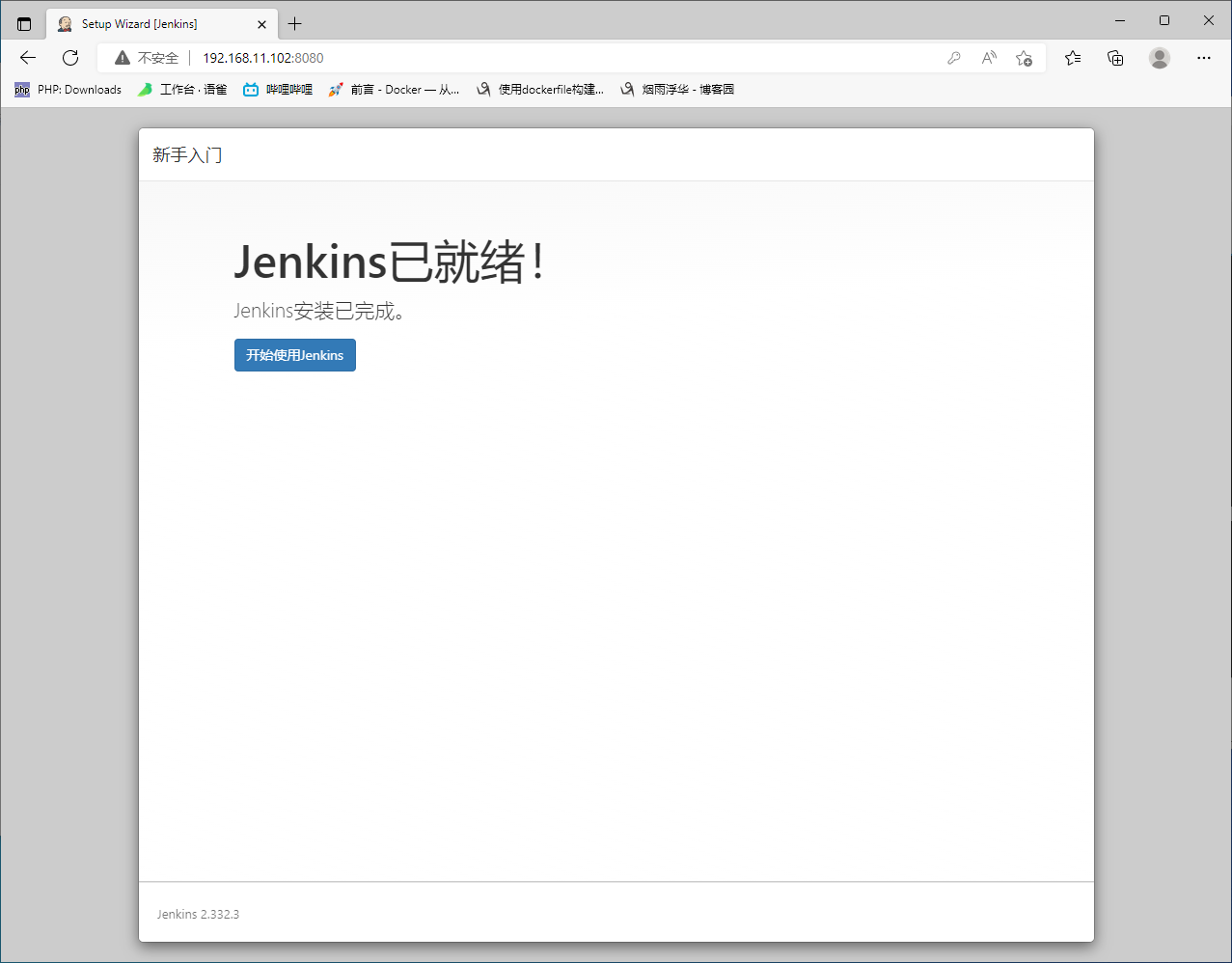This screenshot has height=963, width=1232.
Task: Add this page to favorites star icon
Action: (x=1024, y=58)
